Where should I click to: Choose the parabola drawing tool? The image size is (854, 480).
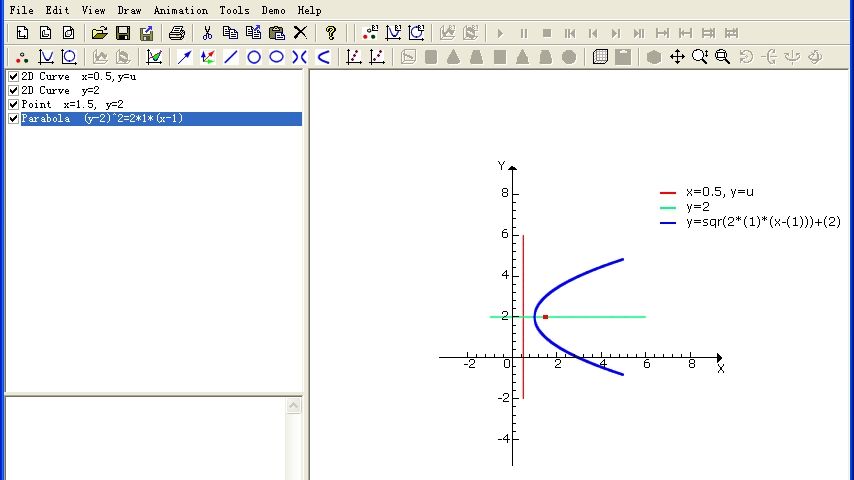pos(323,57)
